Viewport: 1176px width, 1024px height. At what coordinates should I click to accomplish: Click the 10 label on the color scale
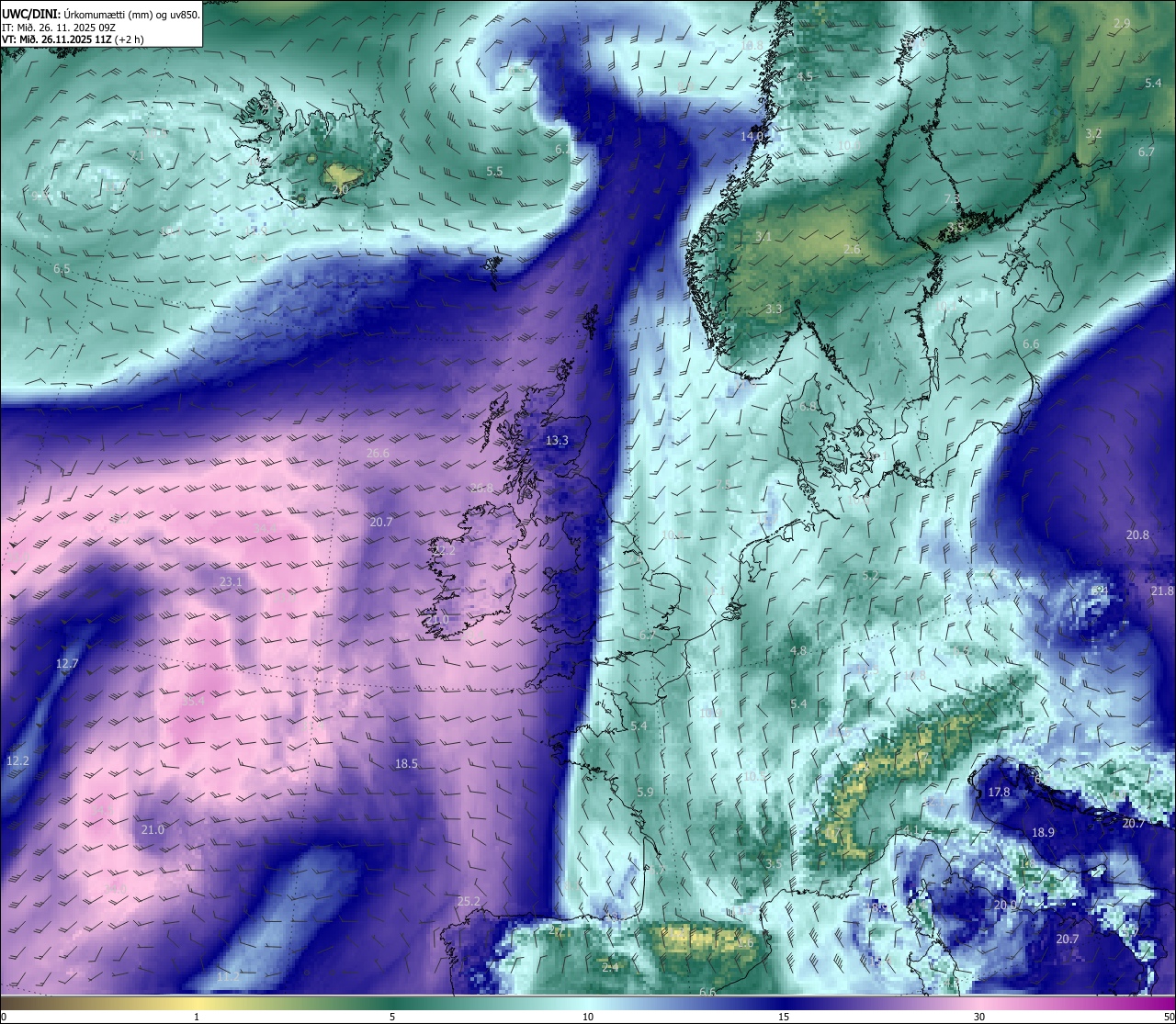tap(588, 1017)
